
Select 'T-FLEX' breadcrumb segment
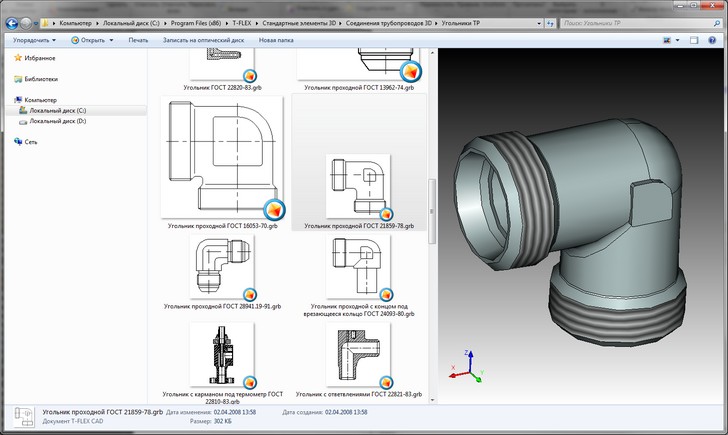(x=241, y=23)
